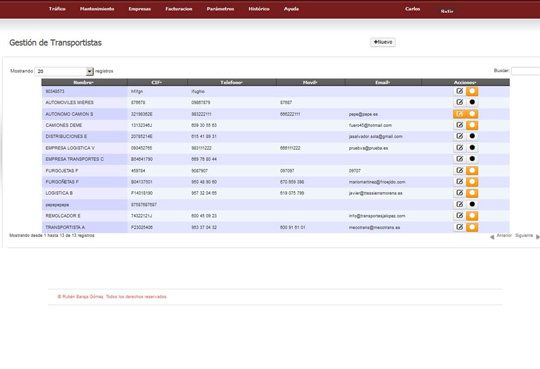
Task: Open the Mantenimiento menu
Action: click(x=97, y=9)
